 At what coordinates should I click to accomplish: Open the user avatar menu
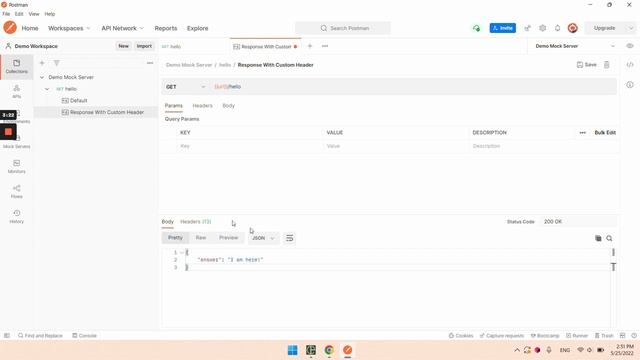pyautogui.click(x=573, y=28)
